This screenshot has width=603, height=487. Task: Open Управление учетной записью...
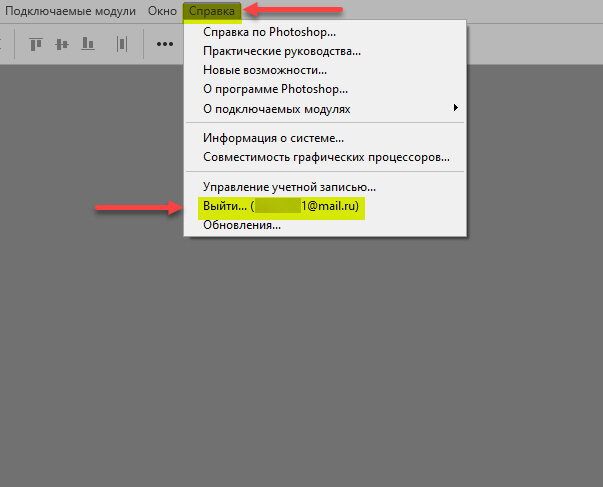click(x=325, y=187)
